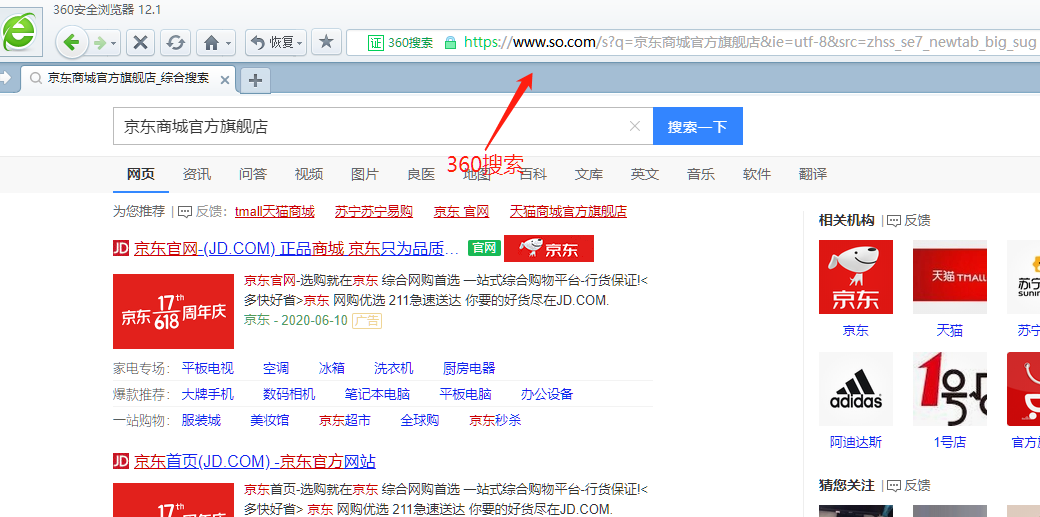Switch to the 音乐 category
Image resolution: width=1040 pixels, height=517 pixels.
[x=701, y=175]
